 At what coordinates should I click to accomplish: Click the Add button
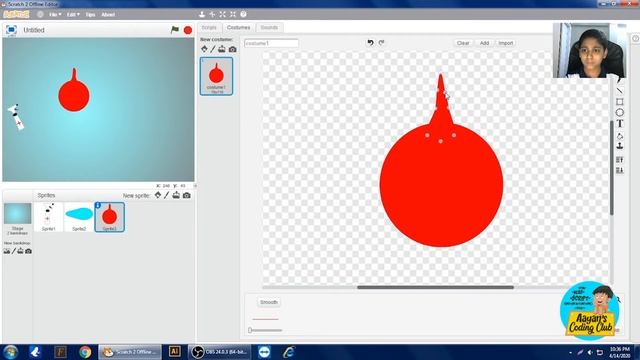pos(484,43)
